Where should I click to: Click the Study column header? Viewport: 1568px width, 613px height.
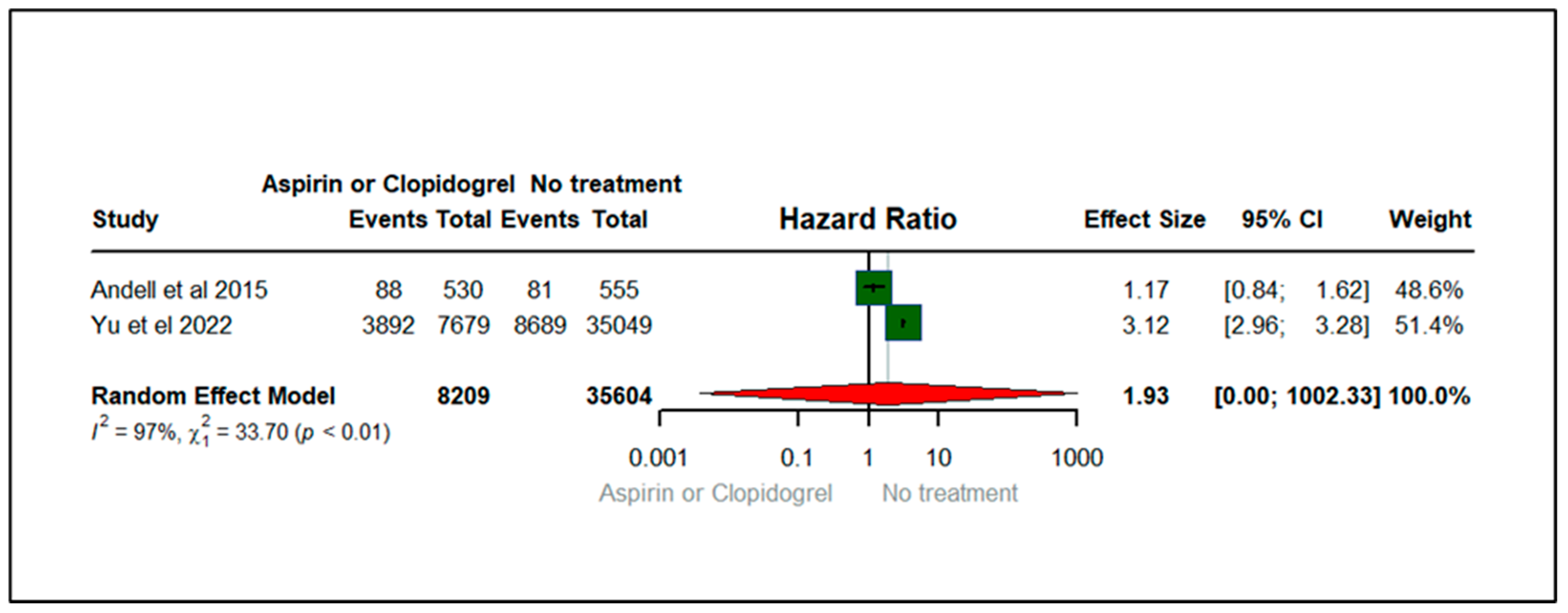[125, 219]
